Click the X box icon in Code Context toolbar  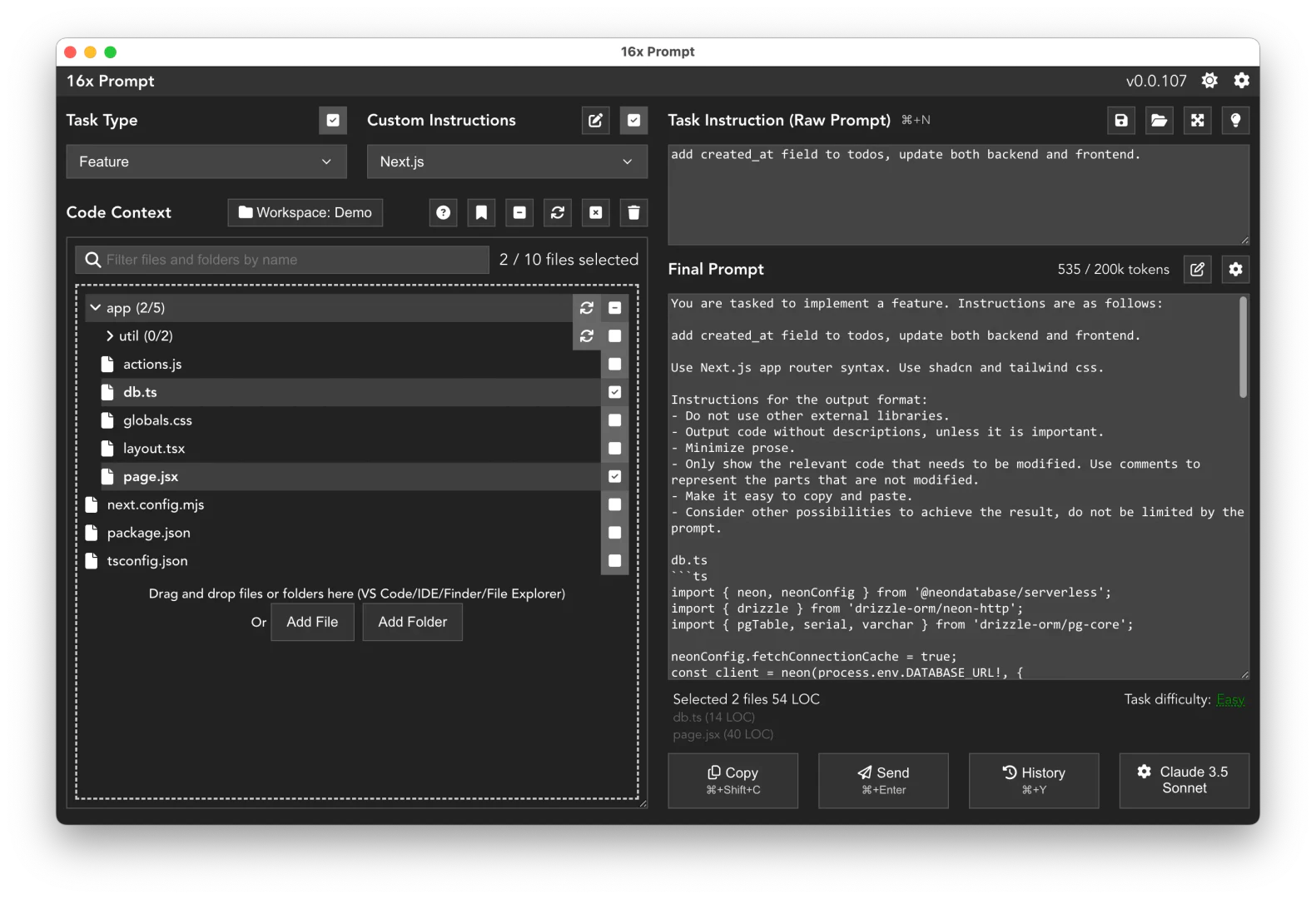pyautogui.click(x=596, y=213)
